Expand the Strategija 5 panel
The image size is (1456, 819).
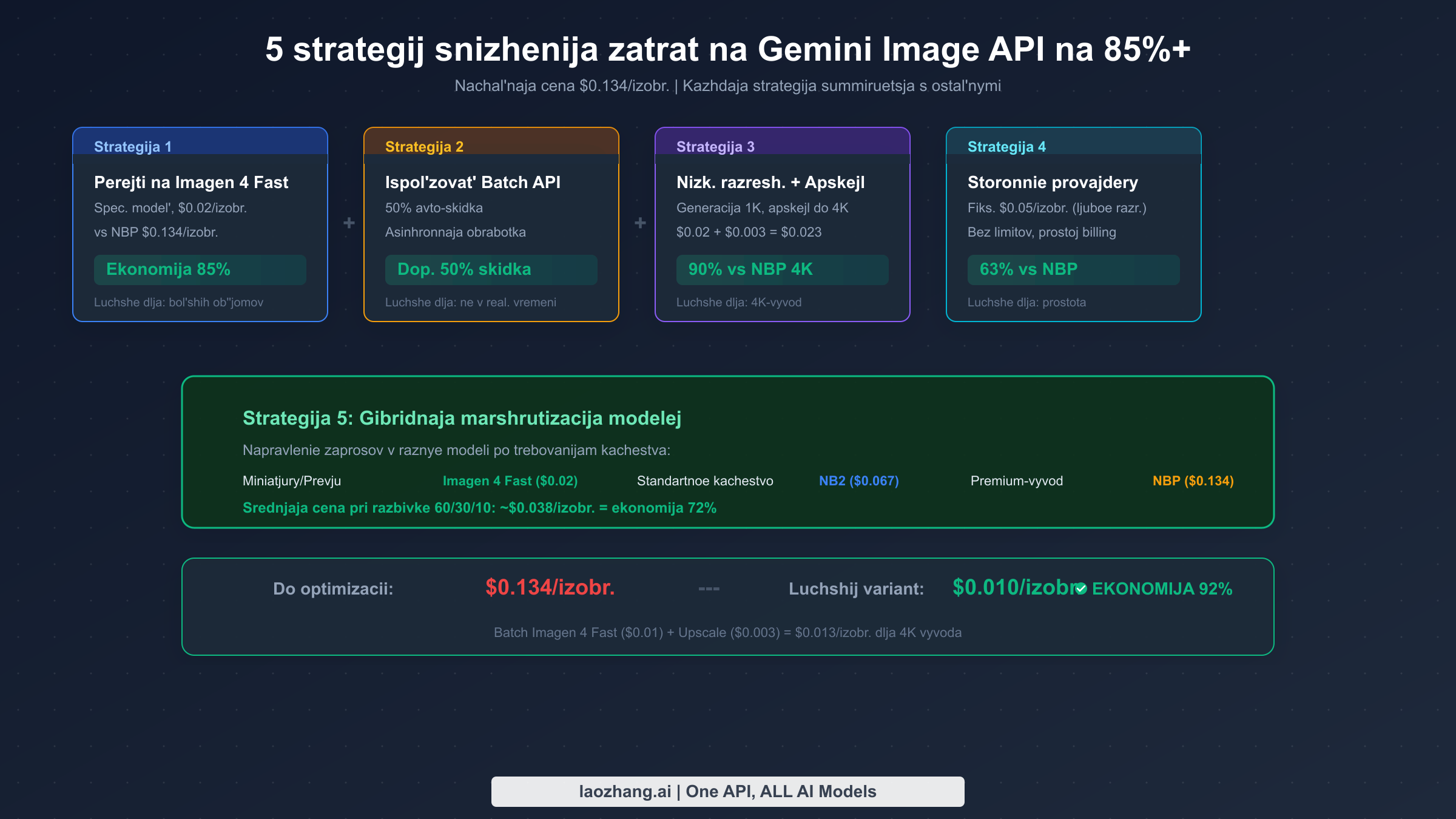coord(728,453)
